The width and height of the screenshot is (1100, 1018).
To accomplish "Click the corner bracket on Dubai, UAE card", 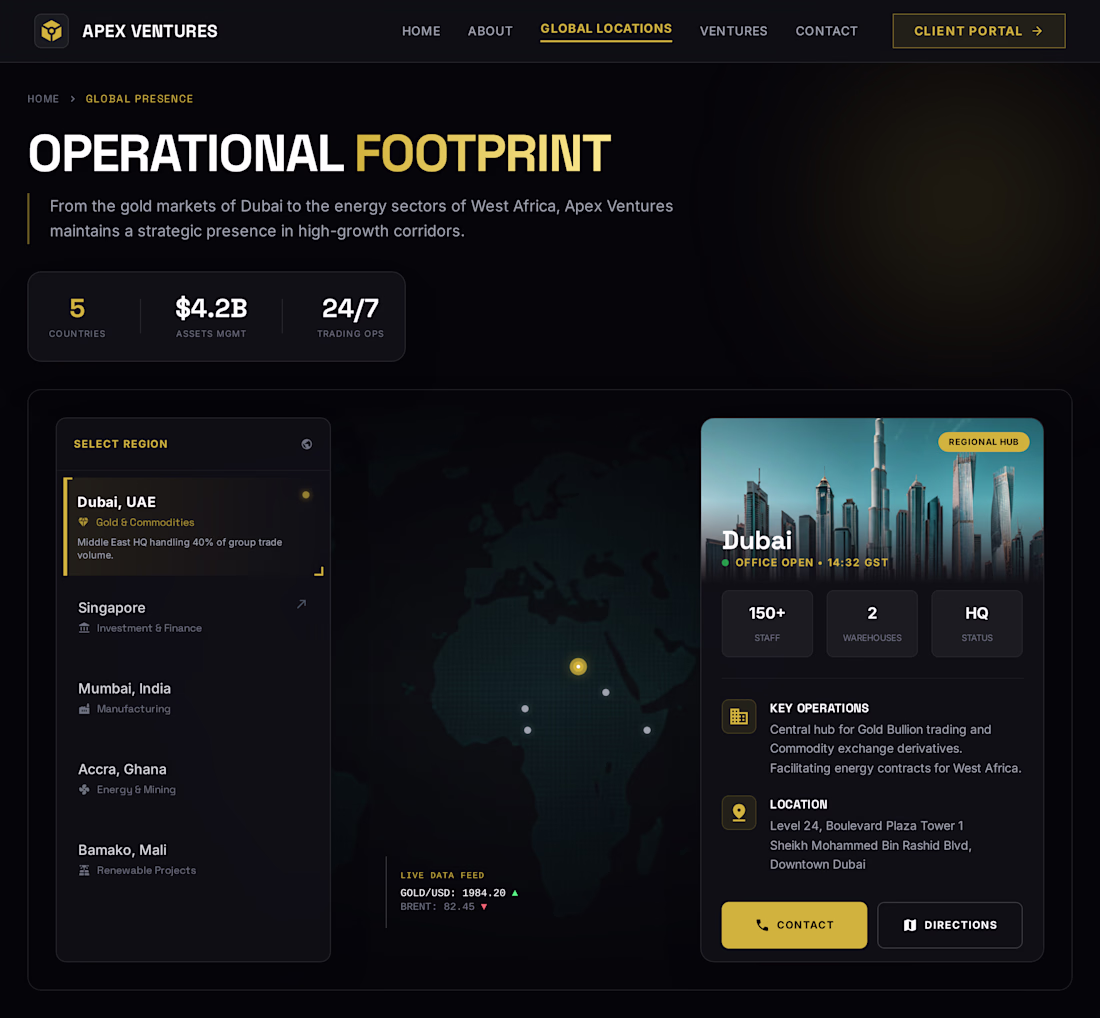I will (x=319, y=571).
